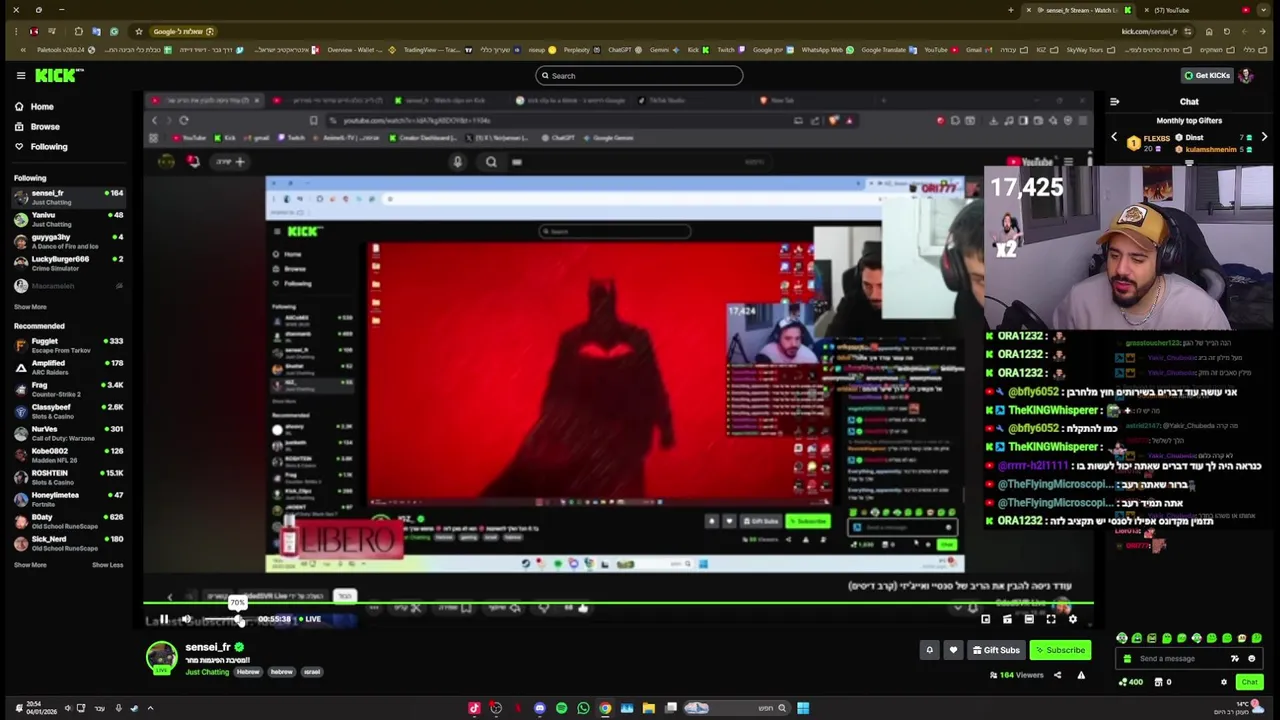Screen dimensions: 1280x720
Task: Open the user profile avatar menu
Action: tap(1246, 75)
